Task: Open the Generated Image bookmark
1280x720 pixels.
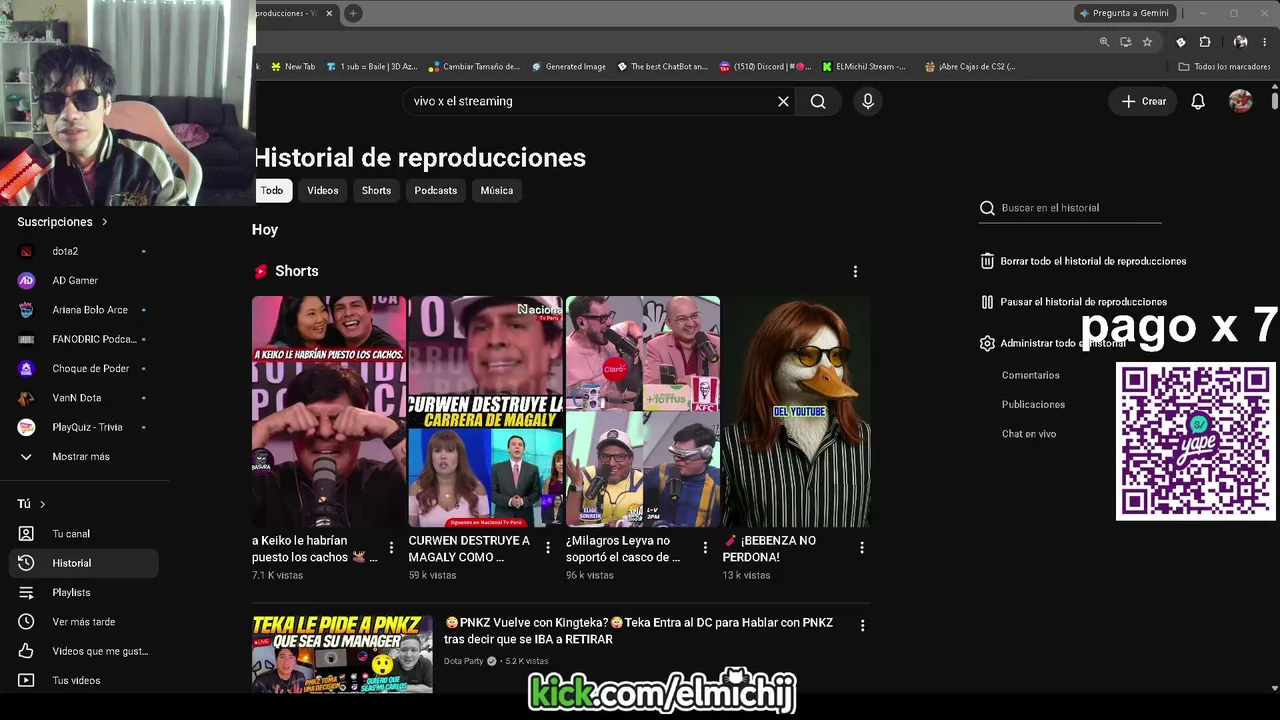Action: (568, 67)
